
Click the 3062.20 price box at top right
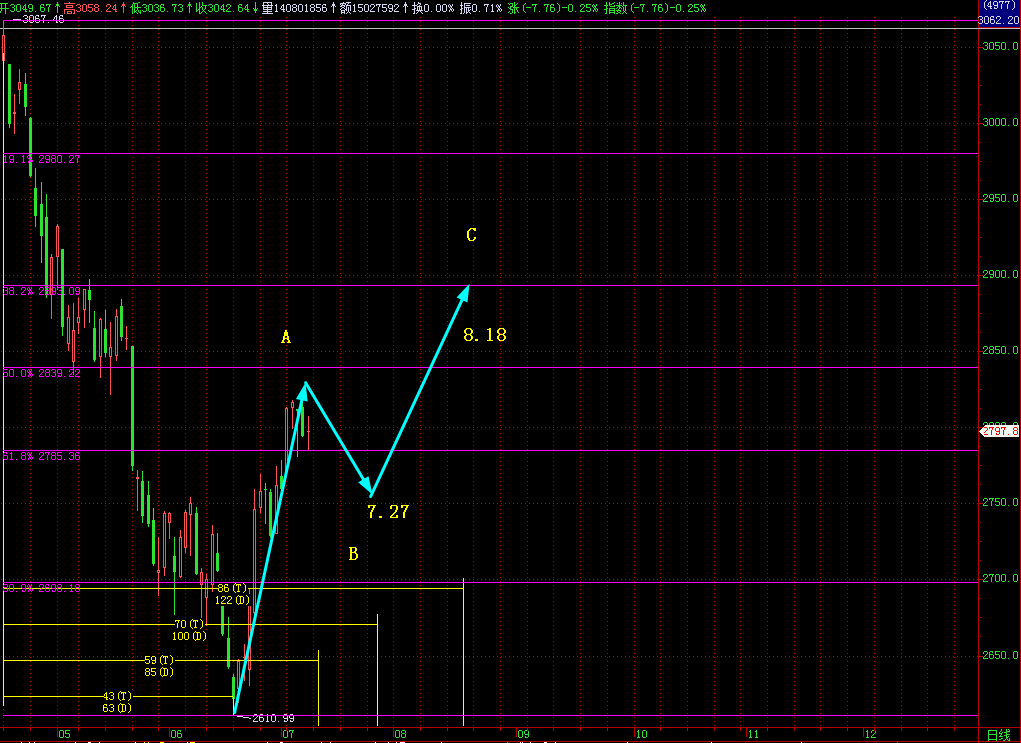998,19
